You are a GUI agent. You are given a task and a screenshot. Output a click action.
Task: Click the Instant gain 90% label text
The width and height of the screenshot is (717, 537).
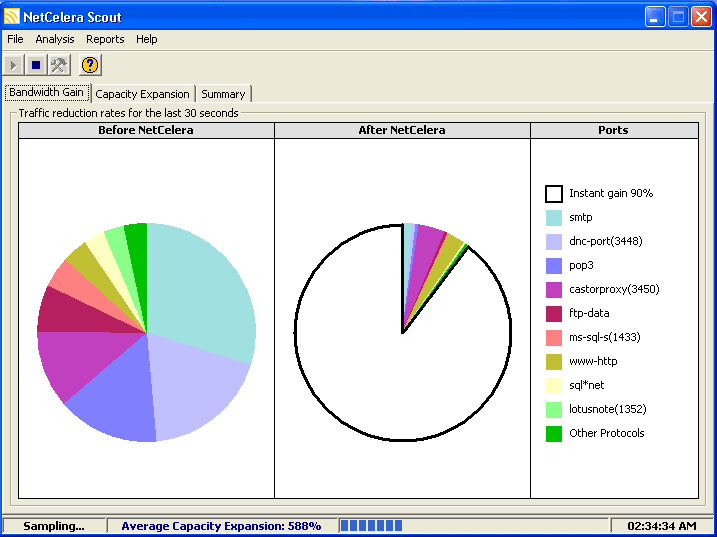(611, 193)
